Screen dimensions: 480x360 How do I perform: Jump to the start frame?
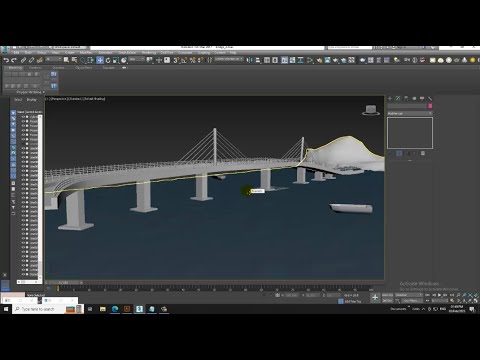coord(428,295)
